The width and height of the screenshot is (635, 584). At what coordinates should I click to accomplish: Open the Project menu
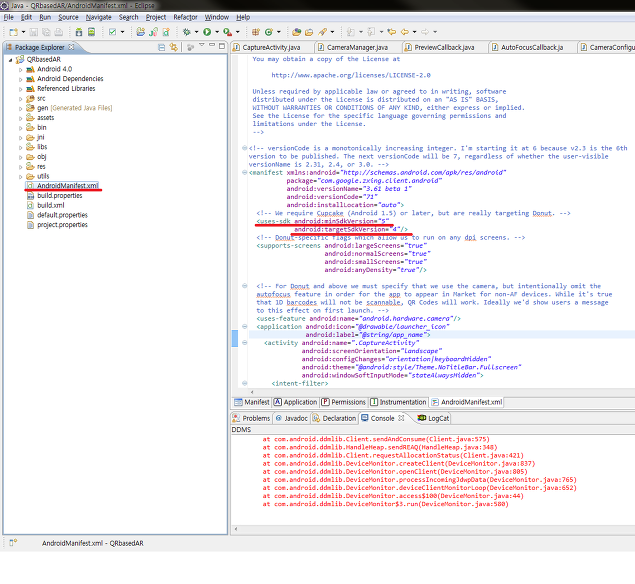156,17
